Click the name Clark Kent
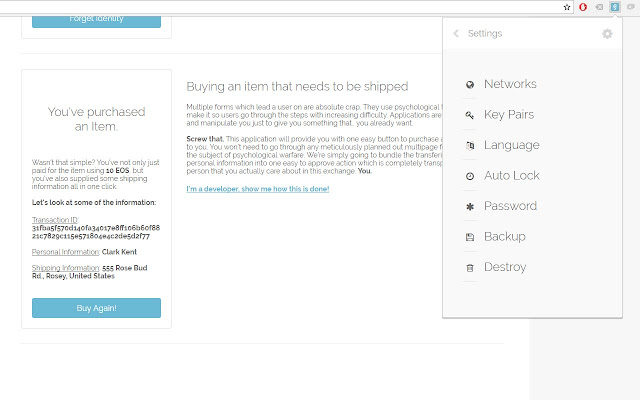Viewport: 640px width, 400px height. tap(119, 252)
